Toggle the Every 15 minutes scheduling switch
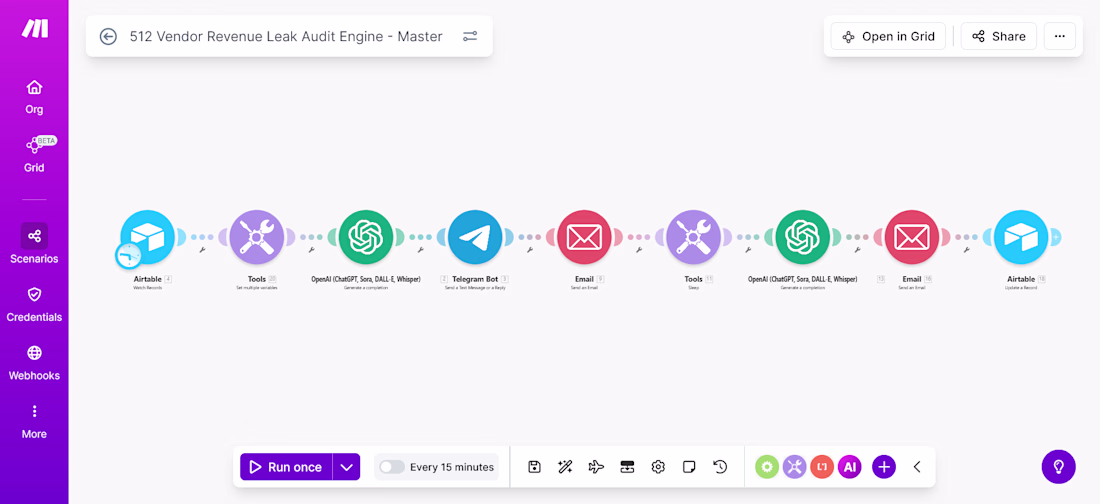The width and height of the screenshot is (1100, 504). tap(392, 467)
